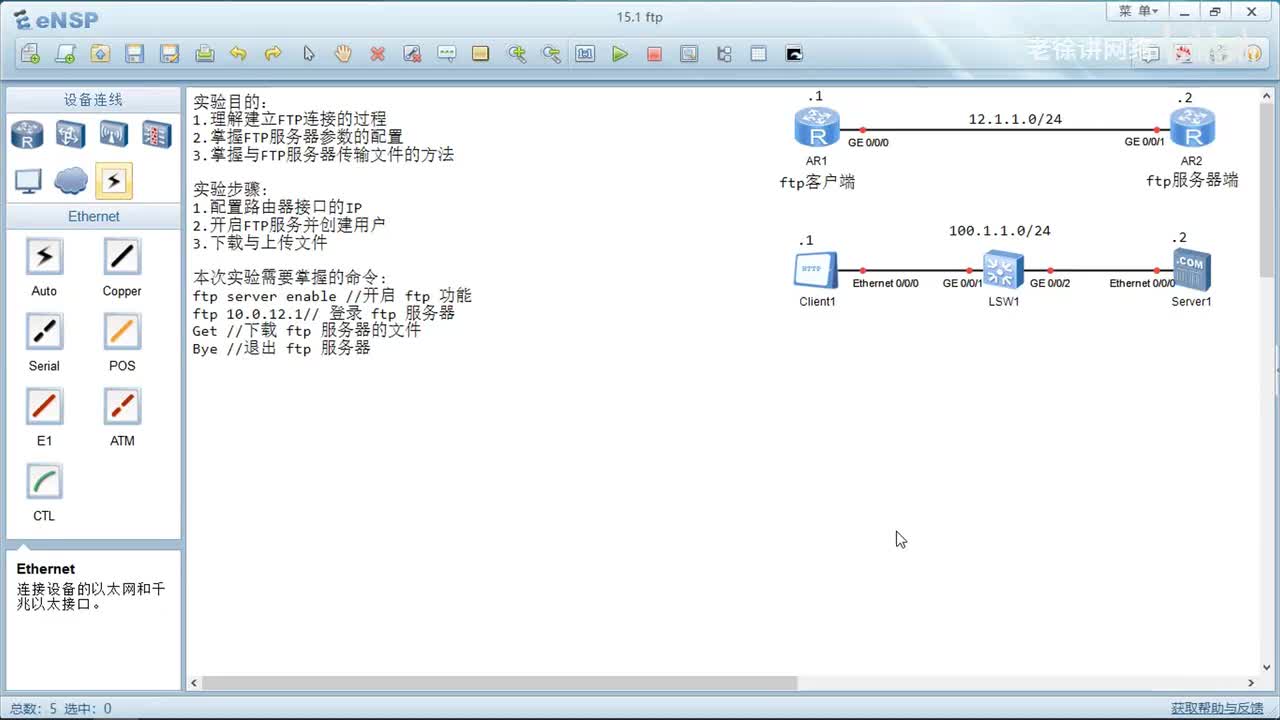Viewport: 1280px width, 720px height.
Task: Toggle the grid display icon
Action: click(x=759, y=54)
